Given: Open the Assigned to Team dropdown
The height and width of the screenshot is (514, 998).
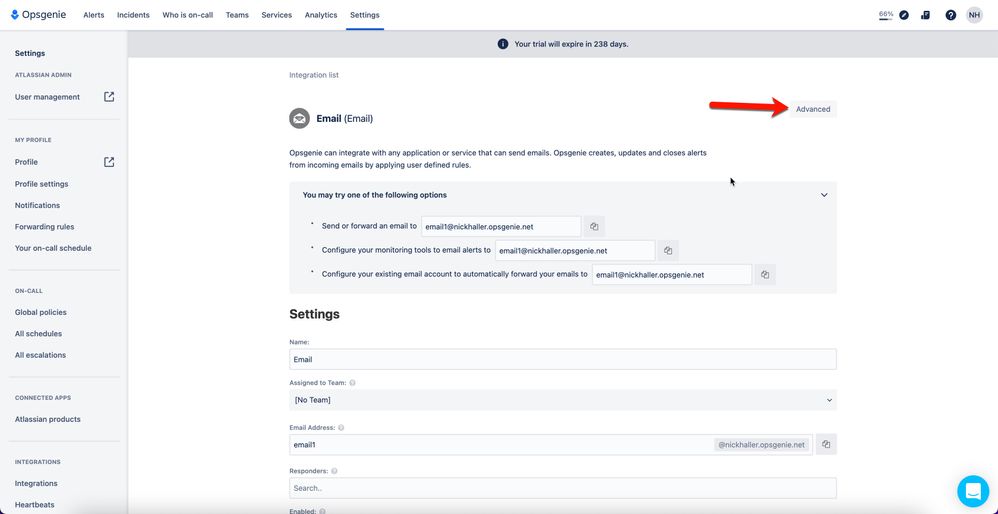Looking at the screenshot, I should [x=563, y=400].
